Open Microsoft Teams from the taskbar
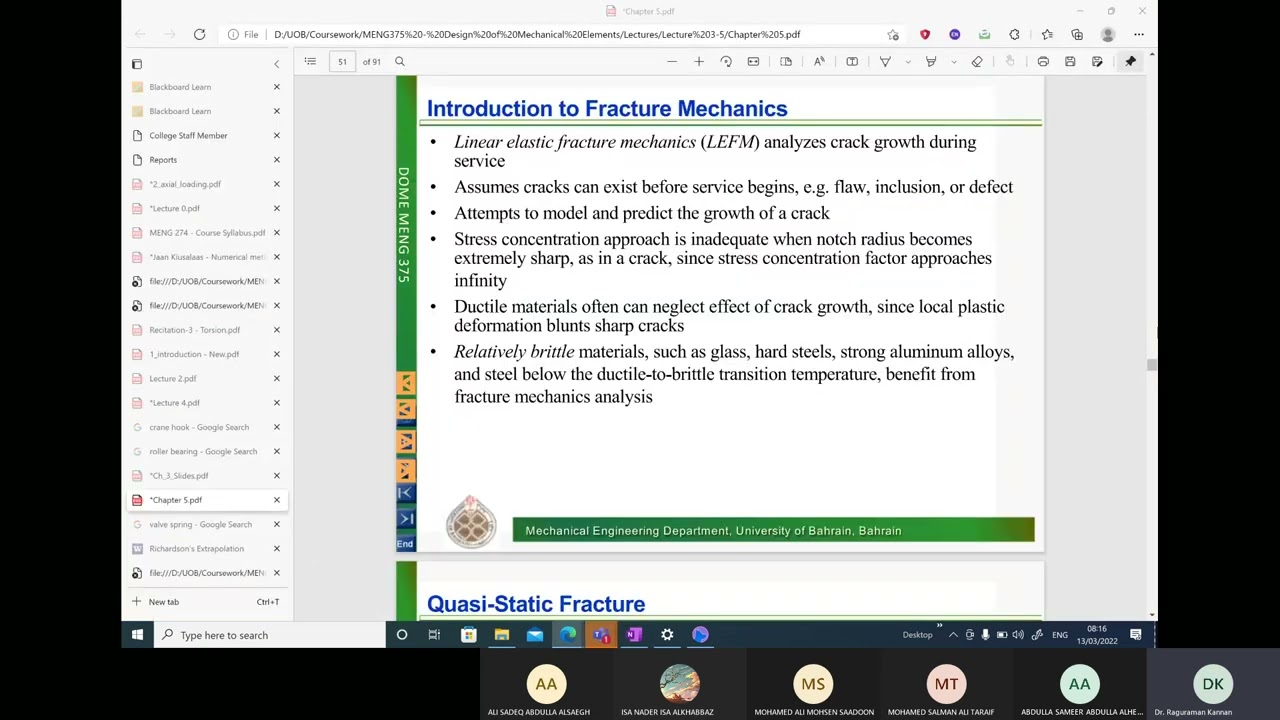 [x=601, y=635]
